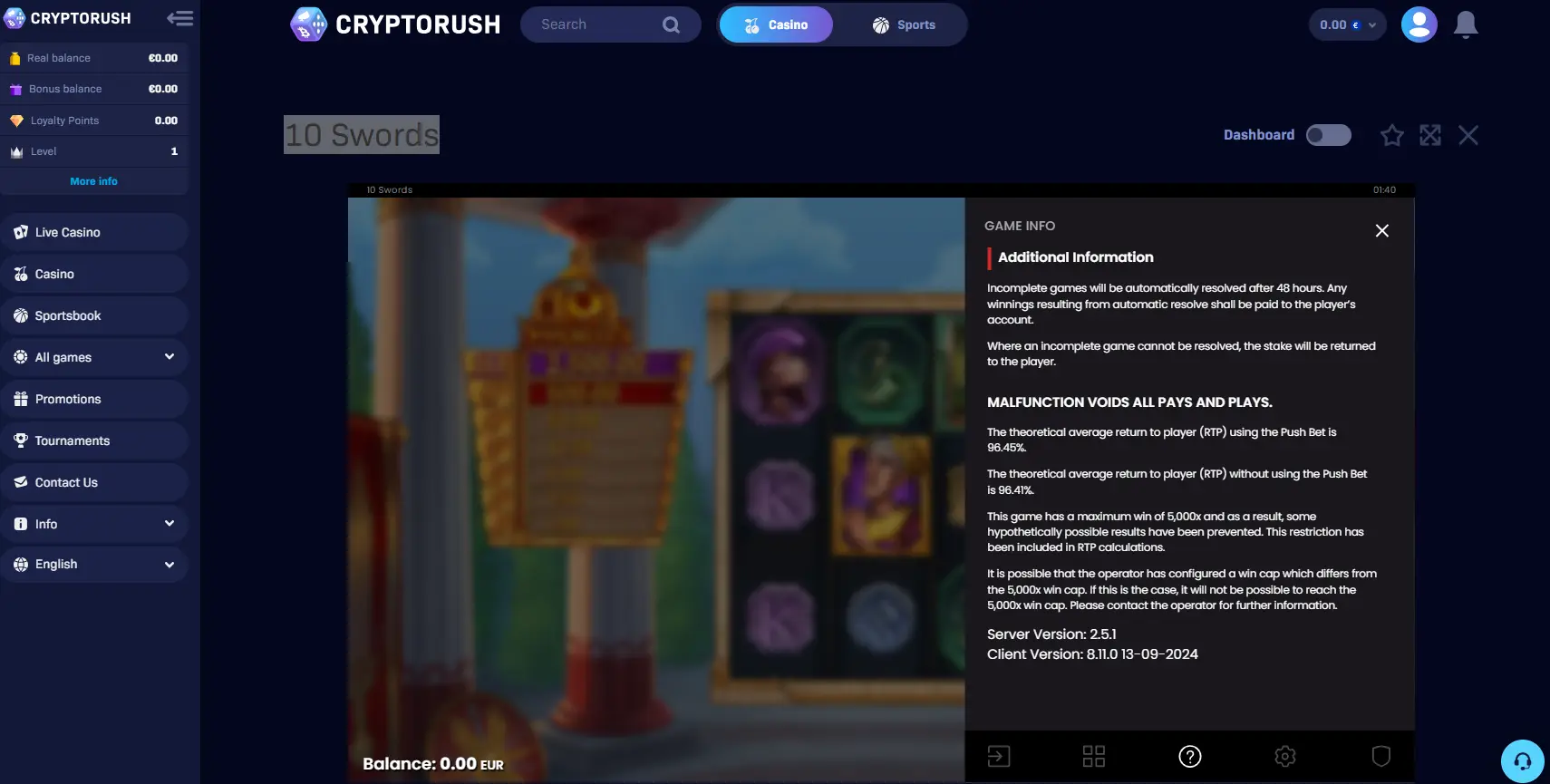Click the Bonus balance gift icon
Image resolution: width=1550 pixels, height=784 pixels.
click(15, 89)
